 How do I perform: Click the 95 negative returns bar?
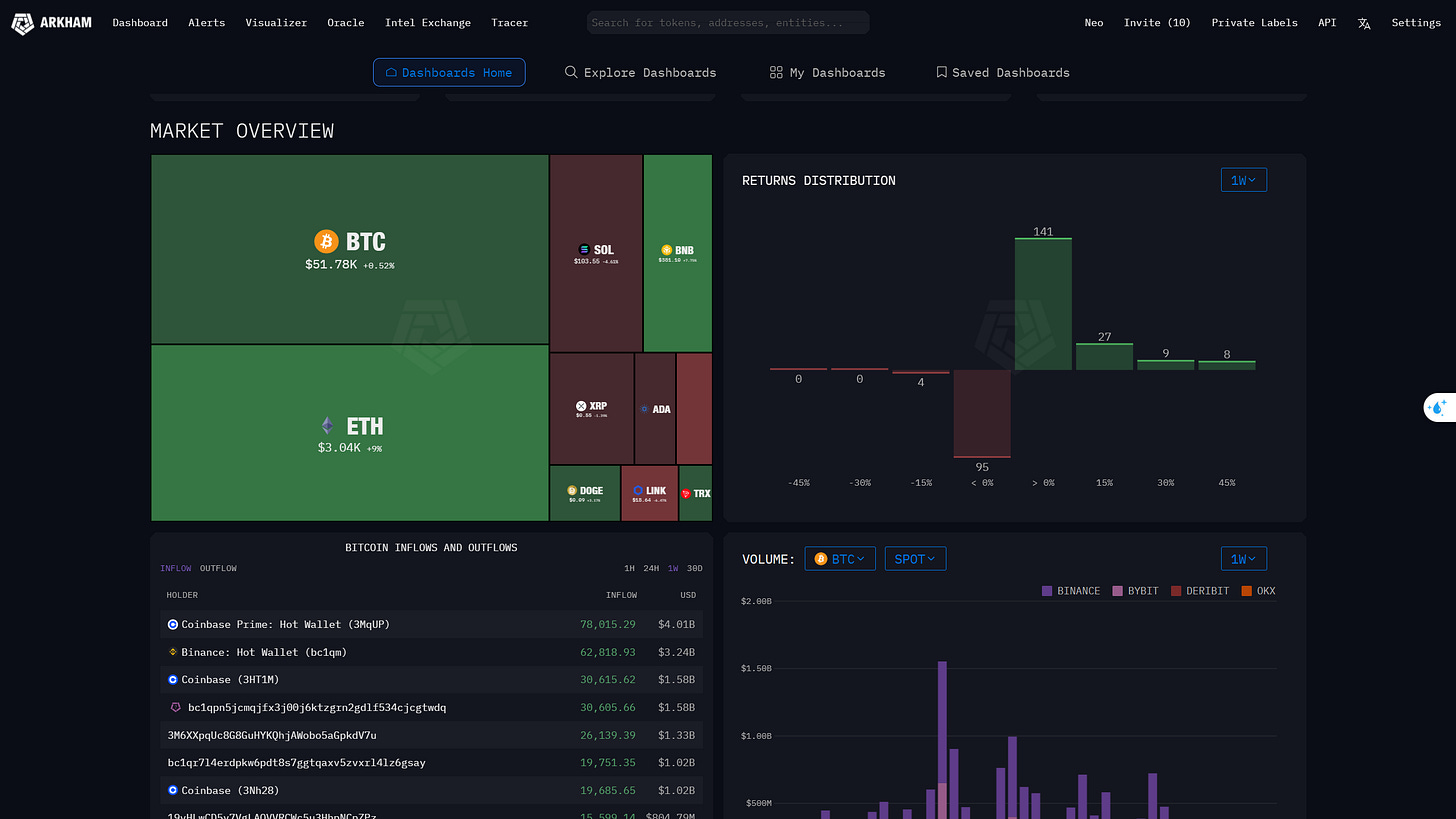[982, 414]
